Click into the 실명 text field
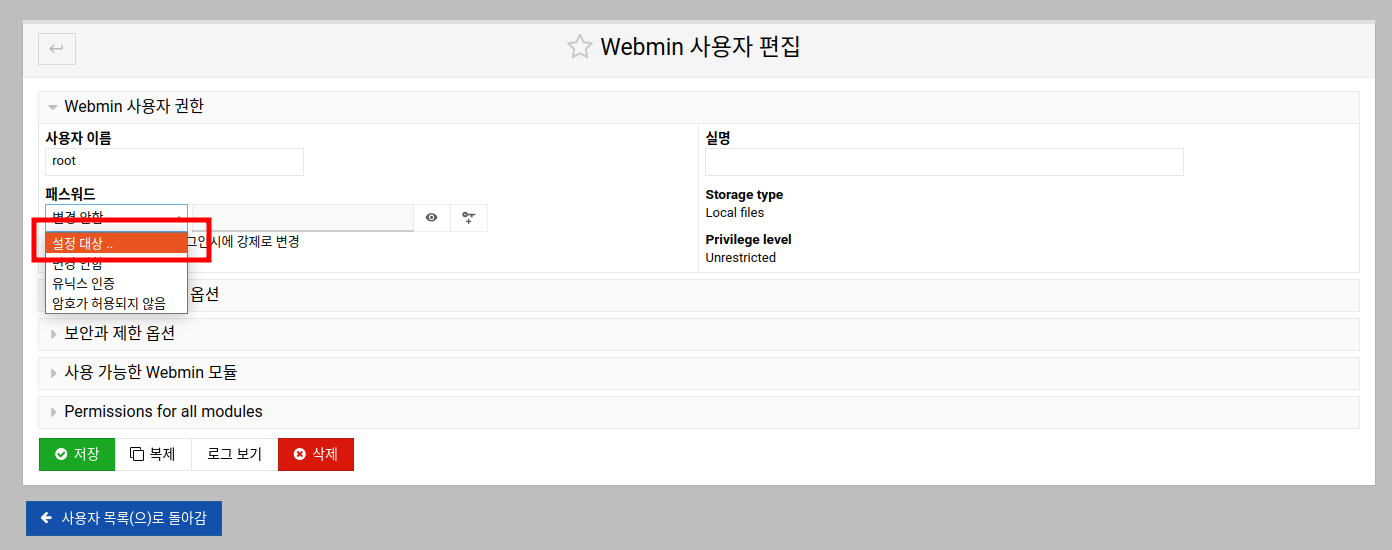The image size is (1392, 550). (x=944, y=162)
